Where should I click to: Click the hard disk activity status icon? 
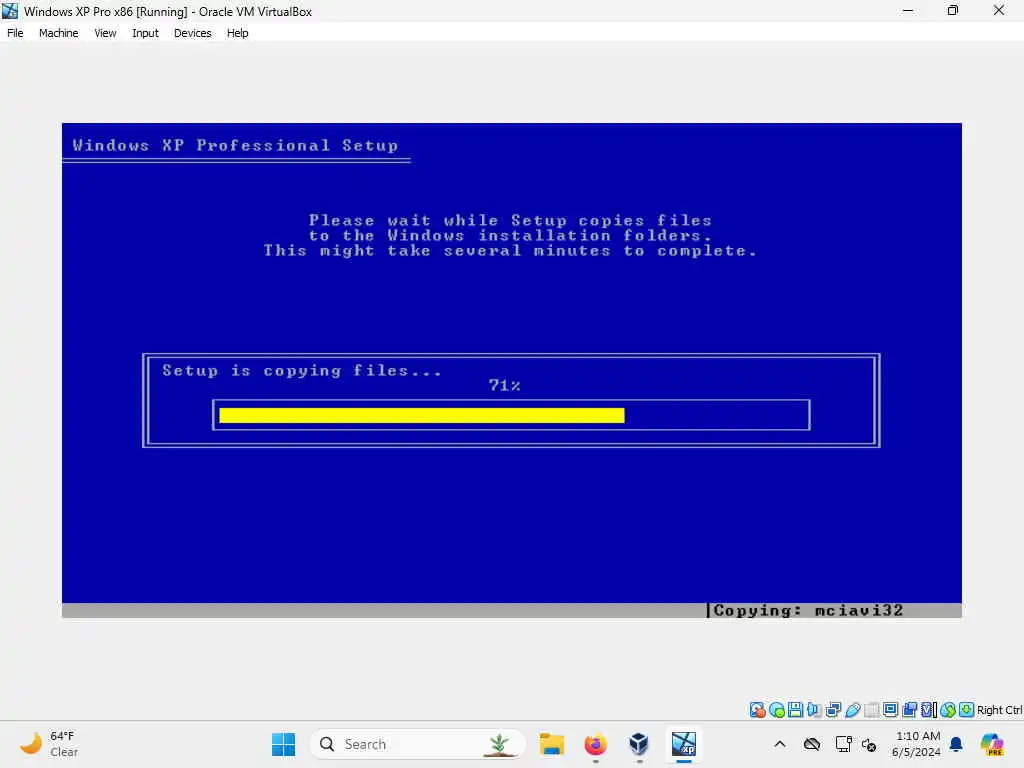757,710
